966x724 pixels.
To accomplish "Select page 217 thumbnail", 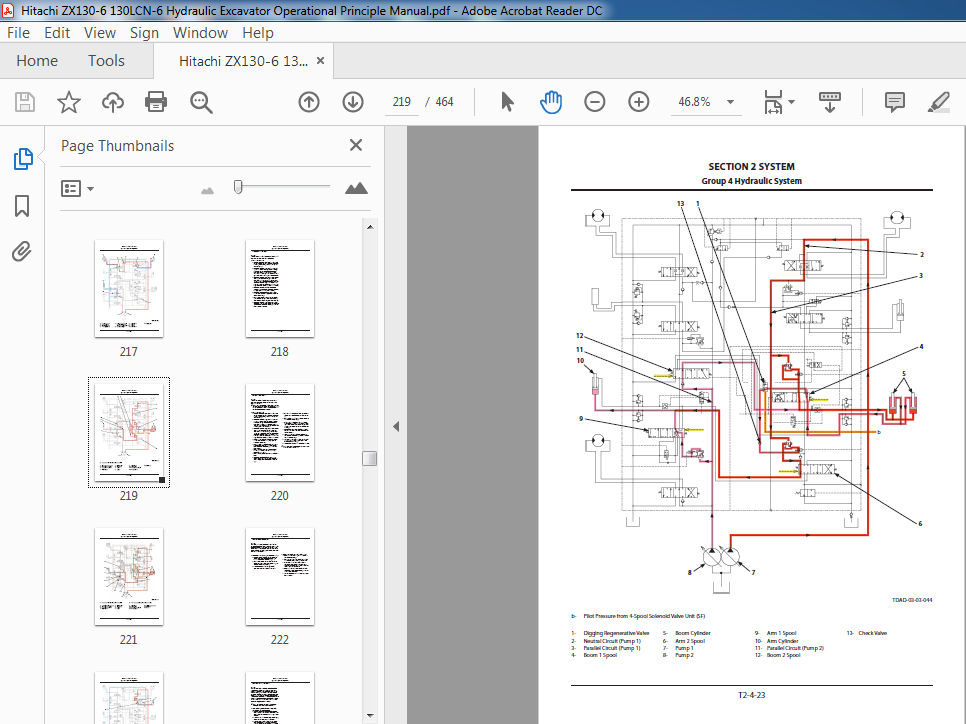I will pos(129,288).
